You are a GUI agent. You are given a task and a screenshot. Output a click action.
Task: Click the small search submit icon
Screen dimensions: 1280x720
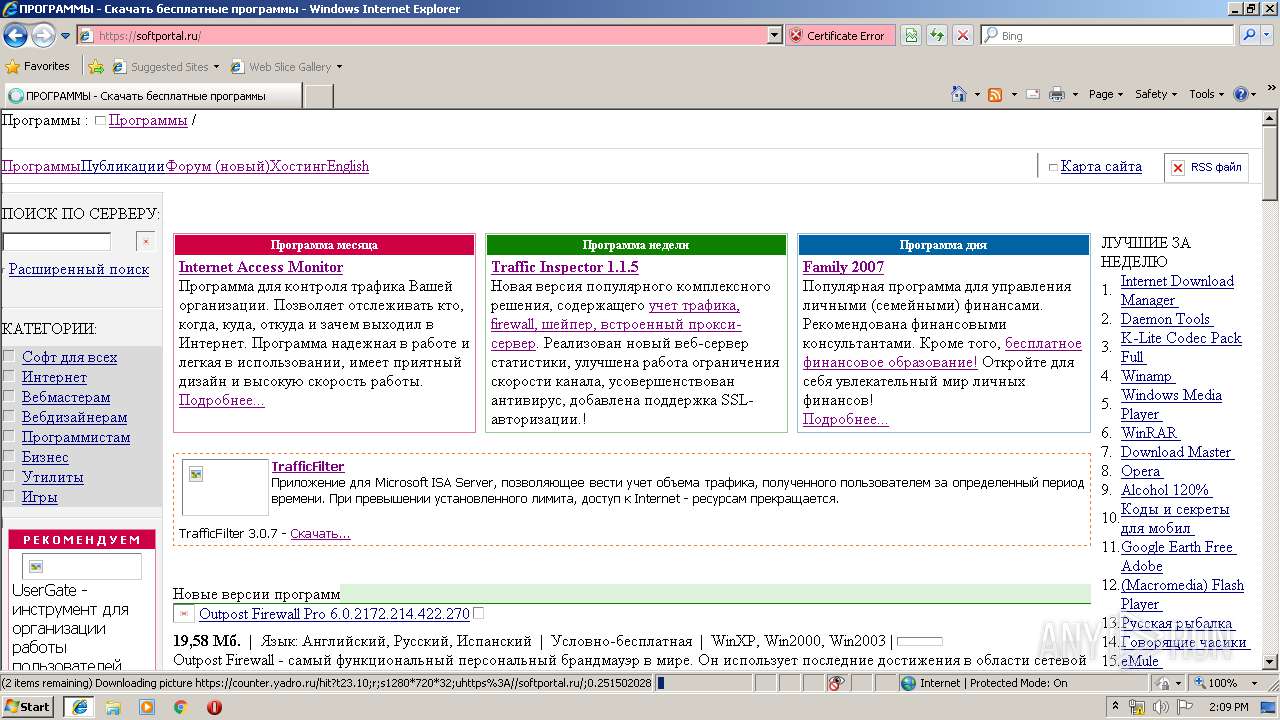[x=146, y=242]
